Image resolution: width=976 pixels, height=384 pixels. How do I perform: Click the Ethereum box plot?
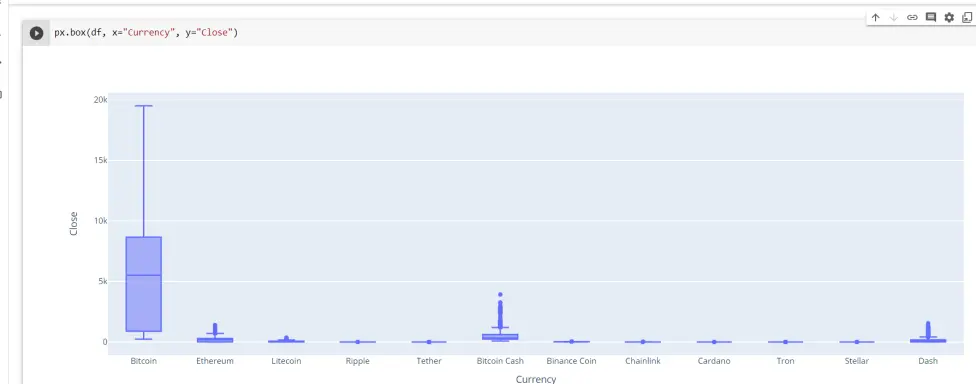point(215,340)
